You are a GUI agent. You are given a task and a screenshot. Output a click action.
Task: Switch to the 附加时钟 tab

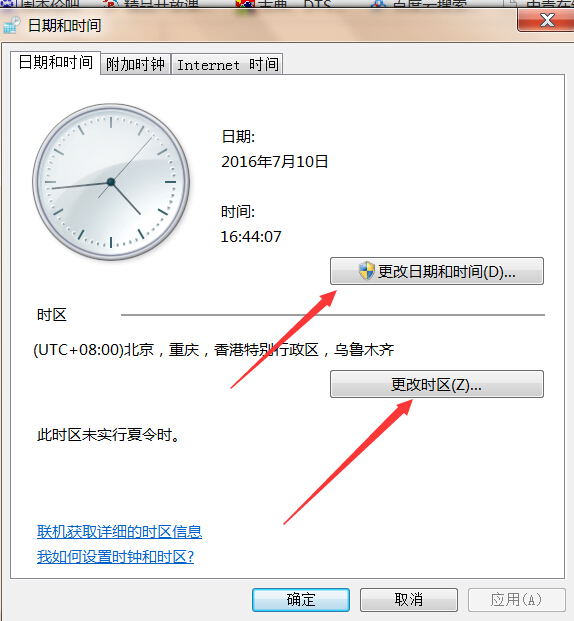coord(135,64)
